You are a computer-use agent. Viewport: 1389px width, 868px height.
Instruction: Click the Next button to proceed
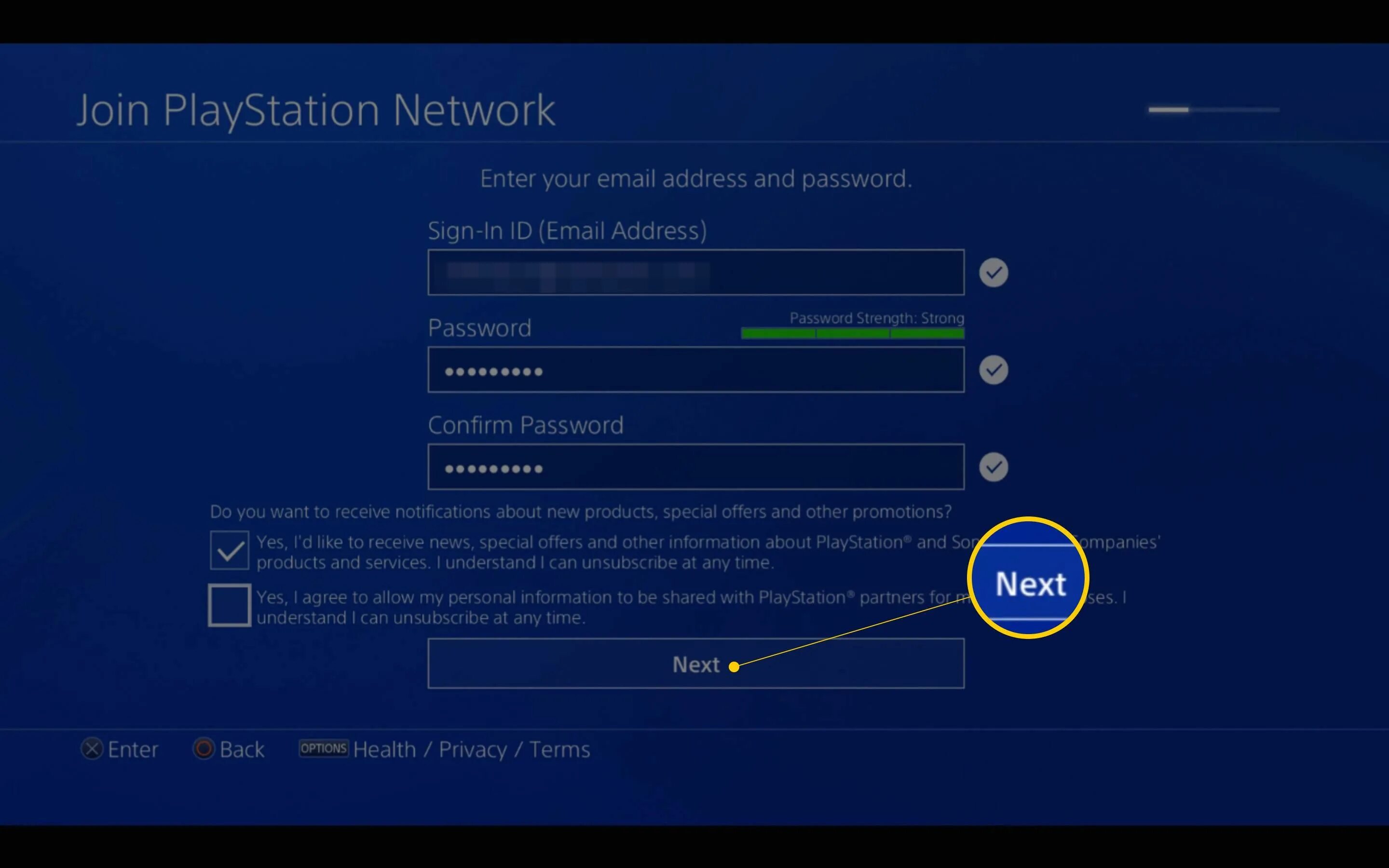coord(696,664)
